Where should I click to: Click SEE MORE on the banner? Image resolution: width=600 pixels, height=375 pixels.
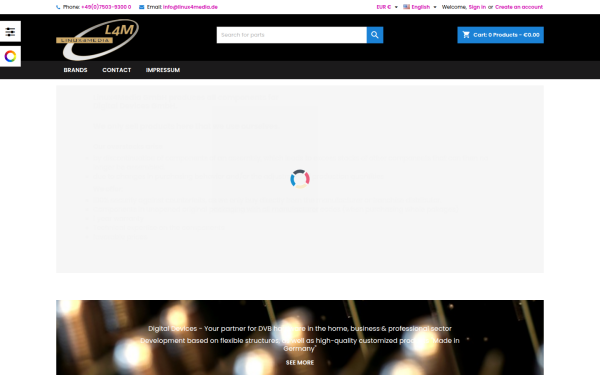click(300, 362)
